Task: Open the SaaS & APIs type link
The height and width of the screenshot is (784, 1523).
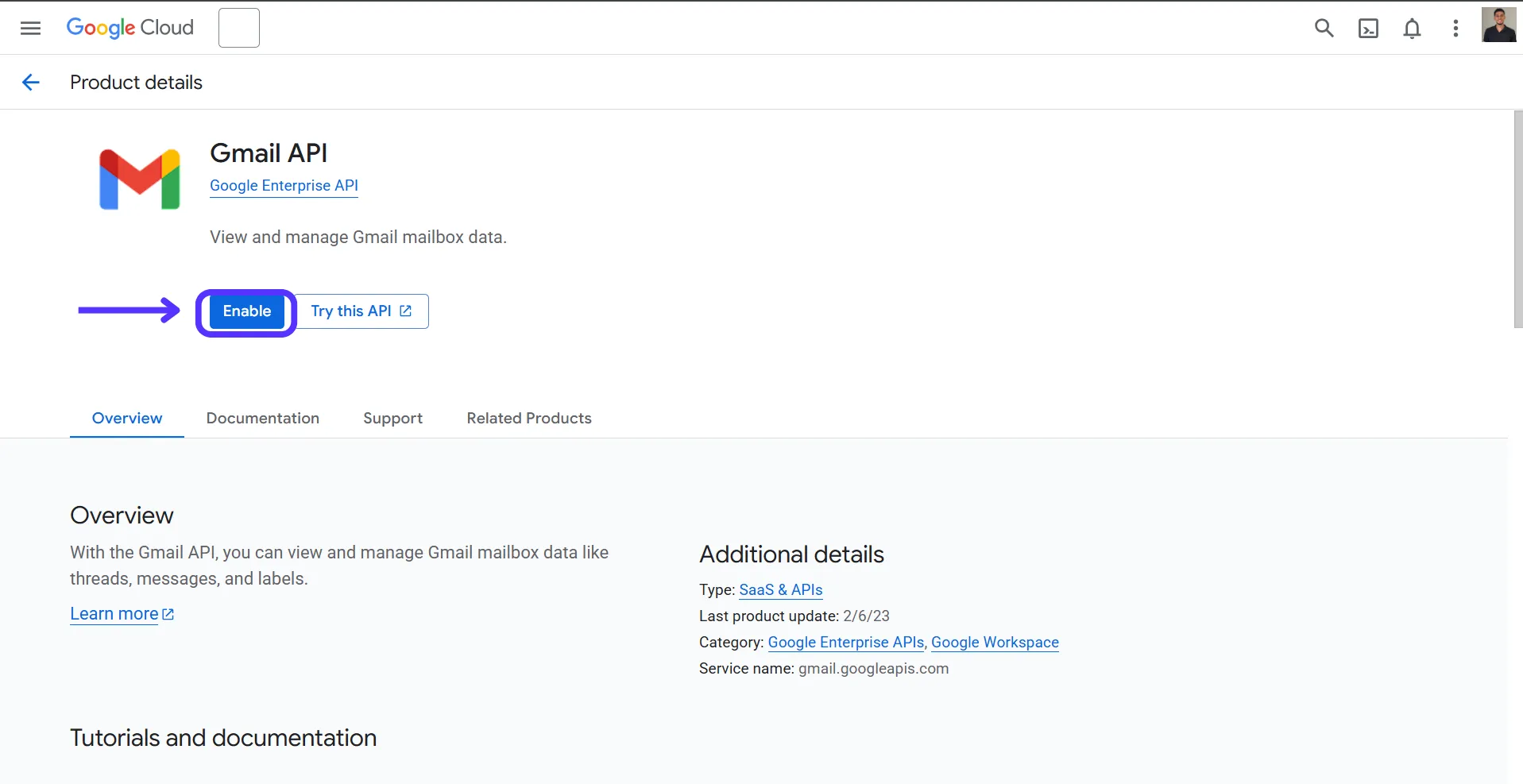Action: (x=780, y=590)
